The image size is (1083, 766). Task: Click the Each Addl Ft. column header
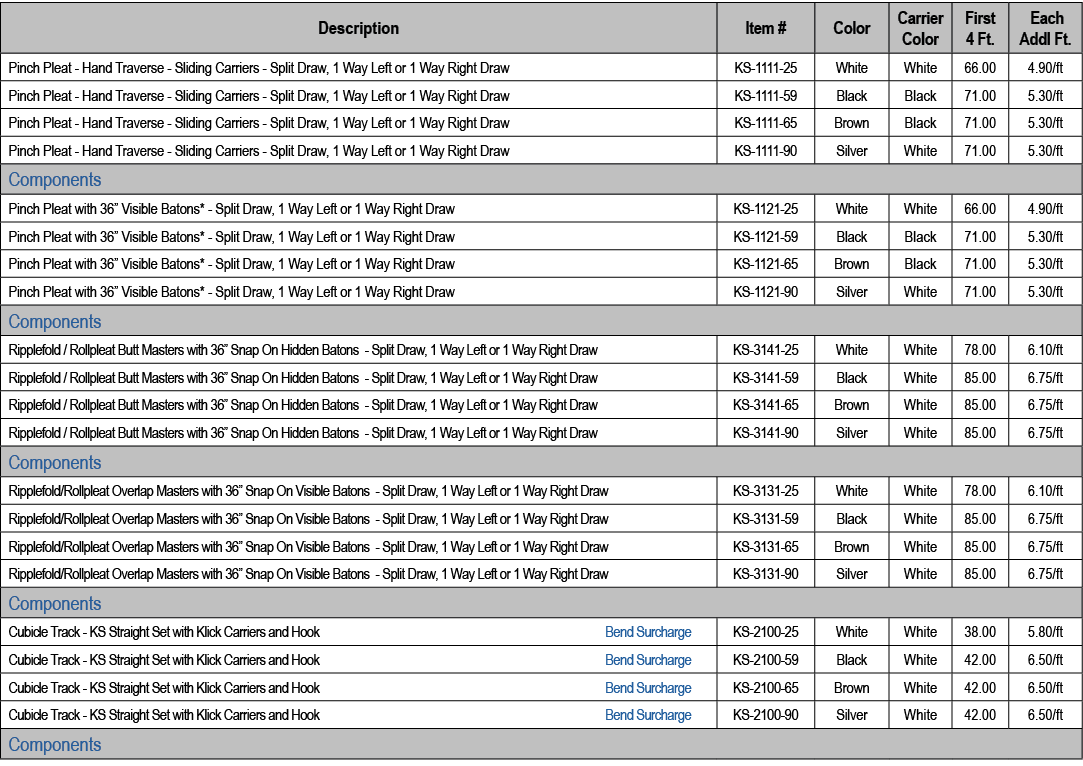point(1046,28)
